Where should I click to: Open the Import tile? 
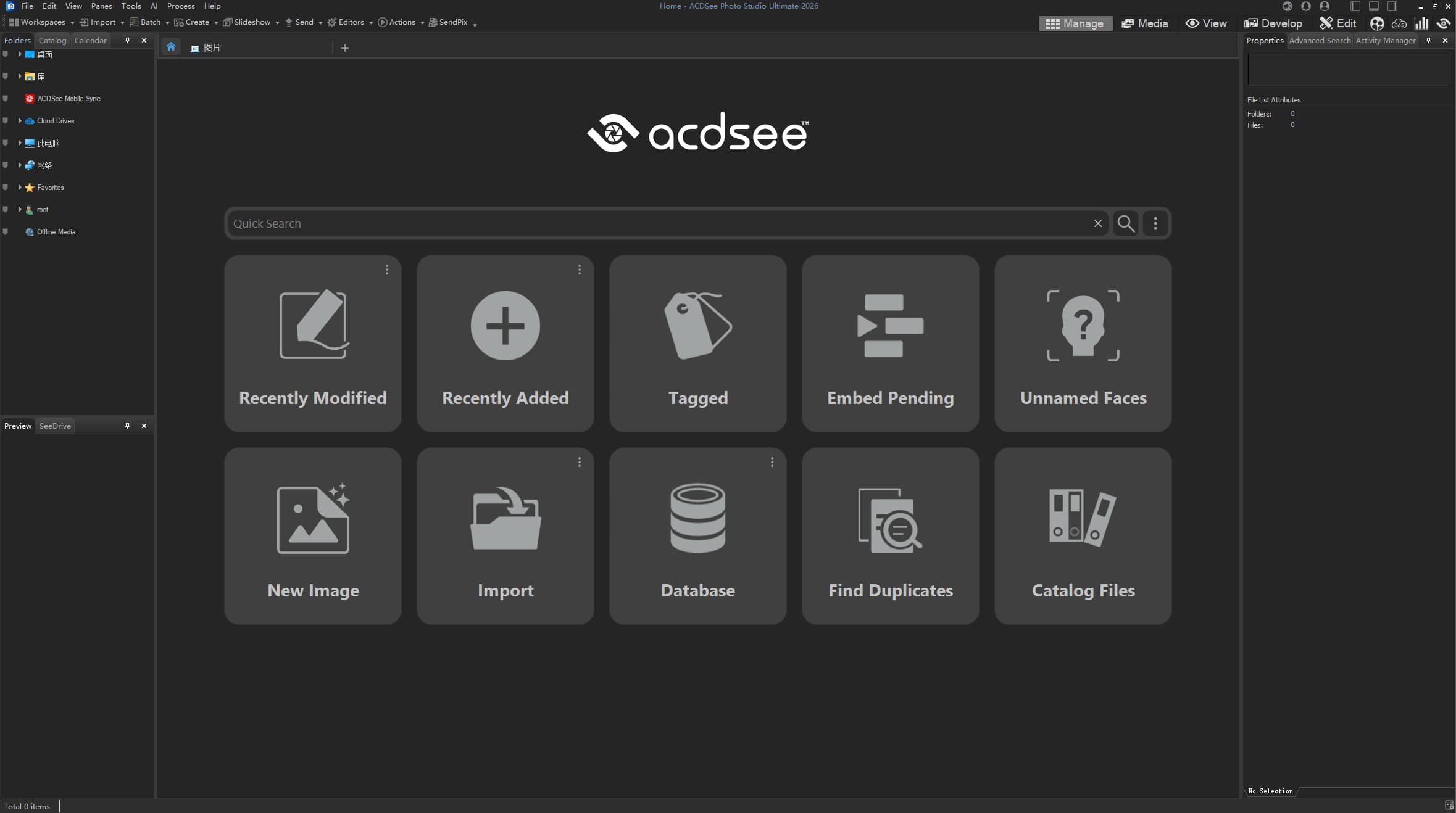[505, 536]
